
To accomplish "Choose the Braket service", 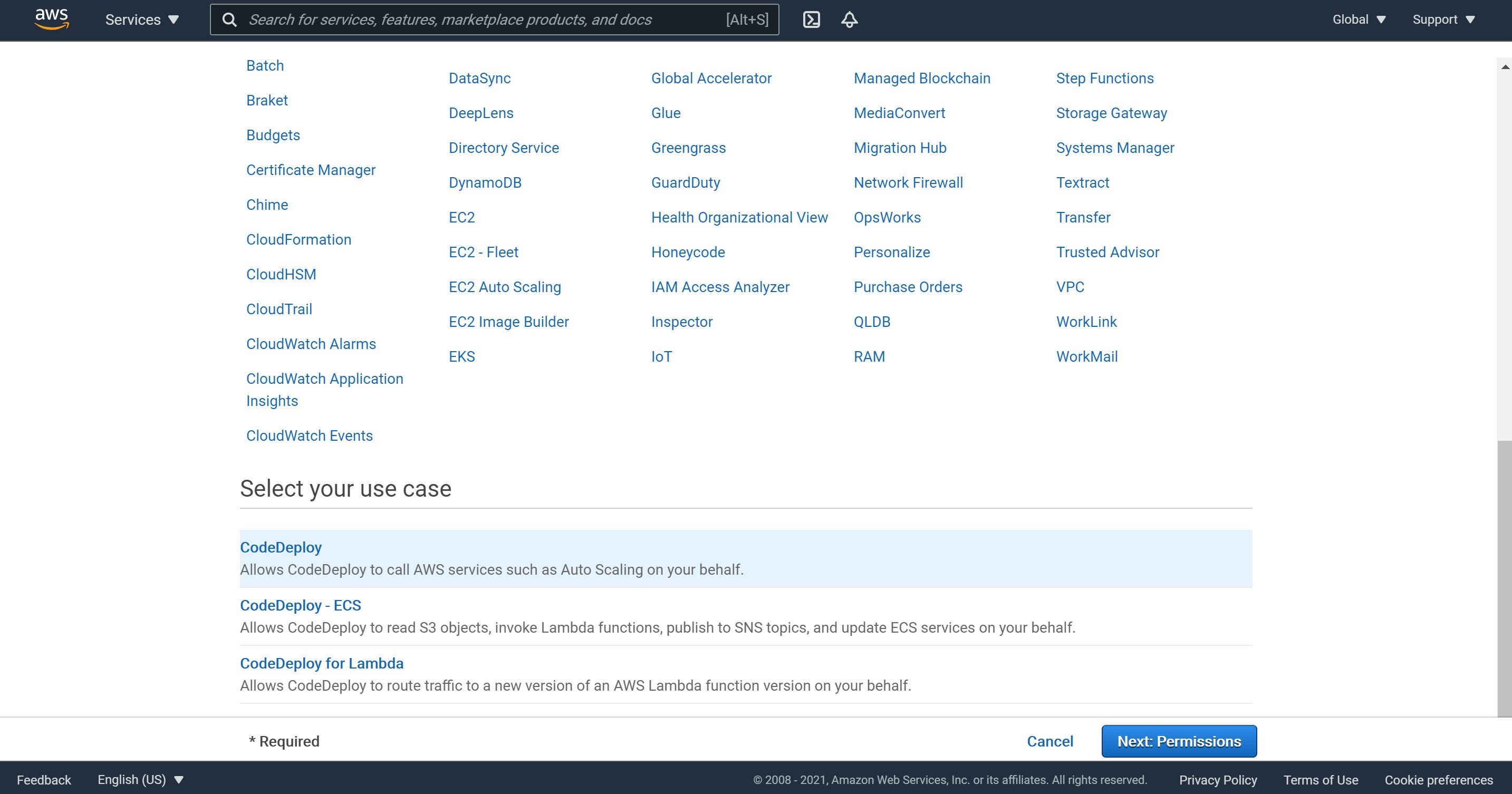I will coord(267,100).
